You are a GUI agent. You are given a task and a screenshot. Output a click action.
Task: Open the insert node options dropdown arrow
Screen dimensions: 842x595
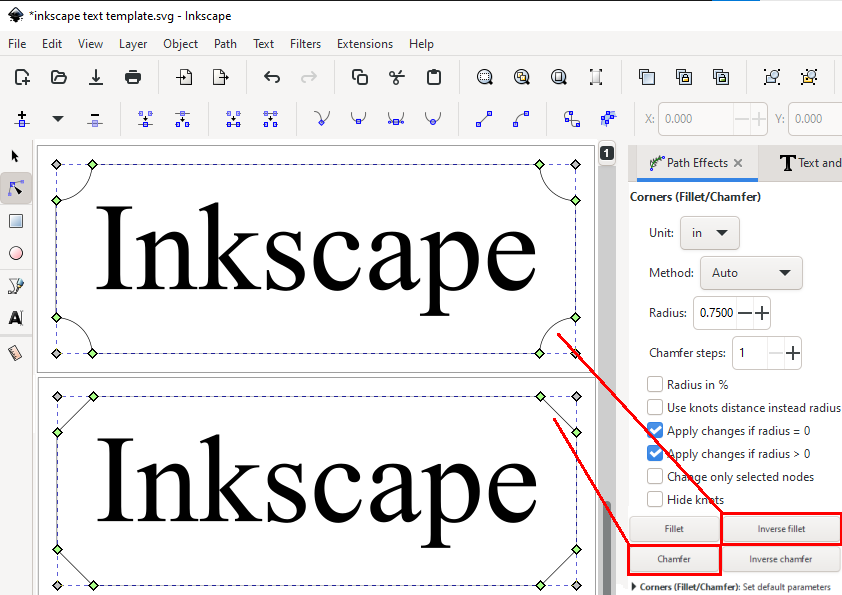58,119
